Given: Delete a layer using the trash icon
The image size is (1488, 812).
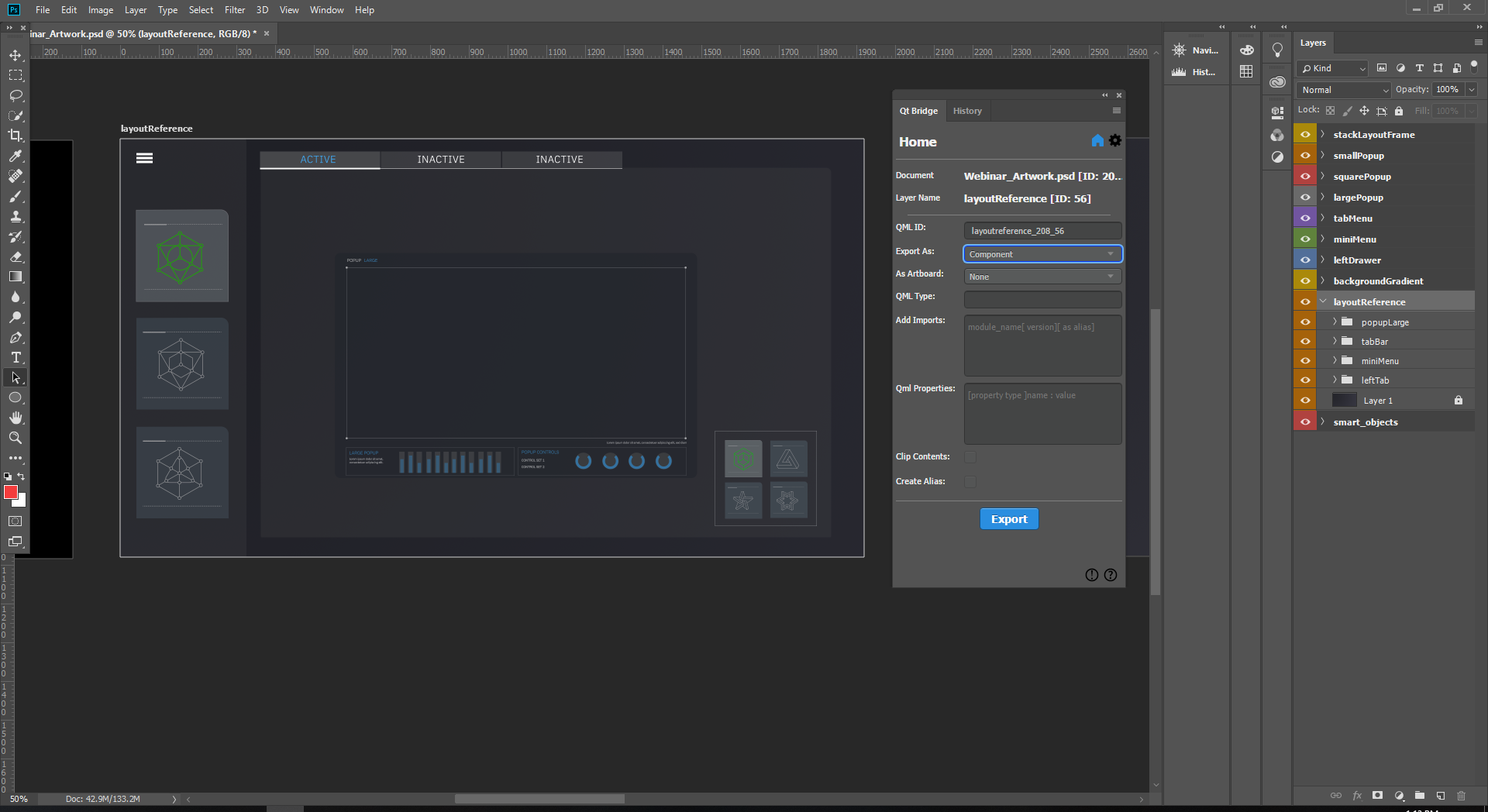Looking at the screenshot, I should coord(1462,796).
